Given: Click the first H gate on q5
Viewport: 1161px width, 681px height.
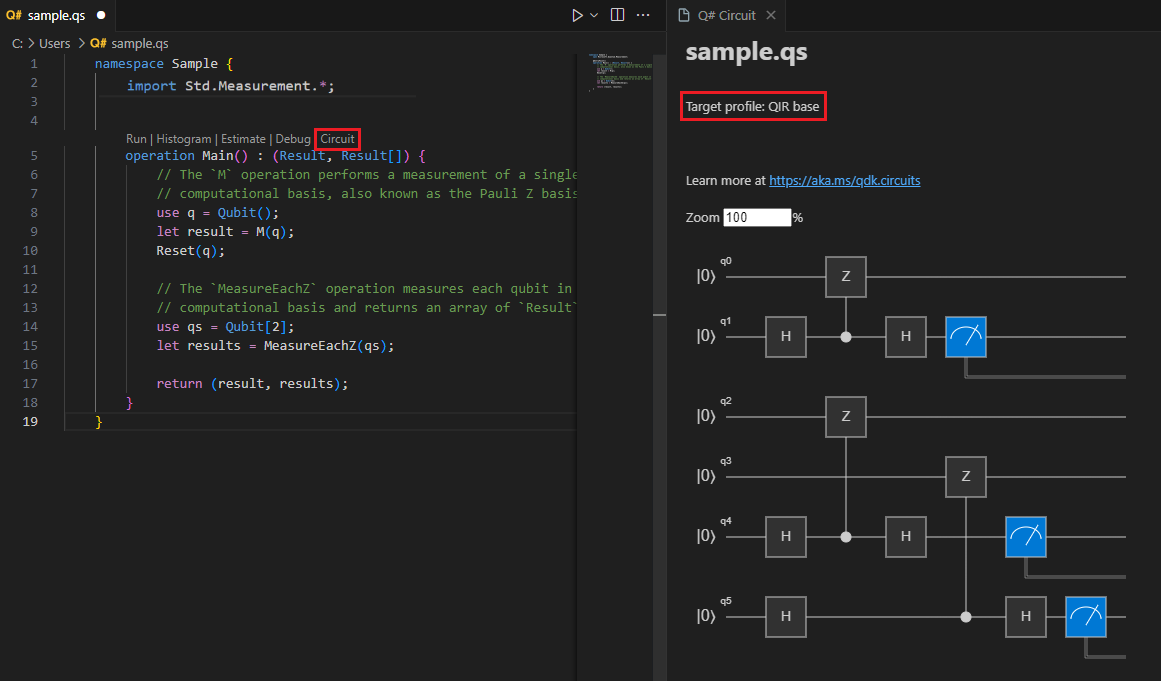Looking at the screenshot, I should [786, 617].
